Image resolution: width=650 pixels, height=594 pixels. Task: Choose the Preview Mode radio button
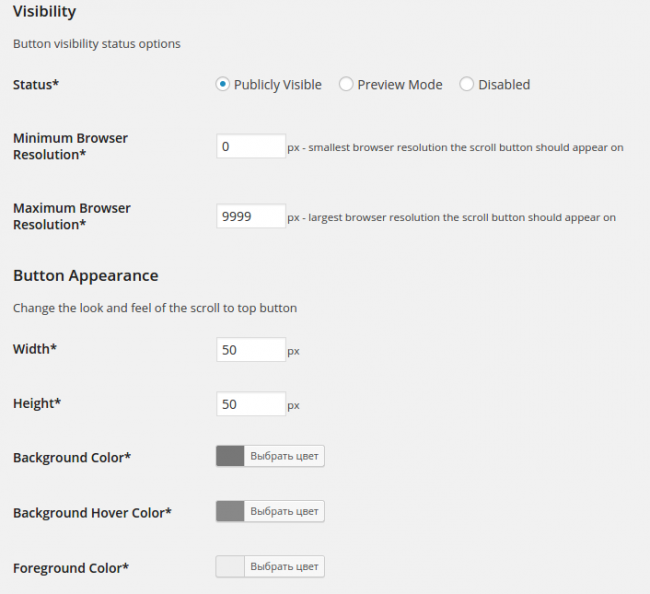(x=346, y=85)
